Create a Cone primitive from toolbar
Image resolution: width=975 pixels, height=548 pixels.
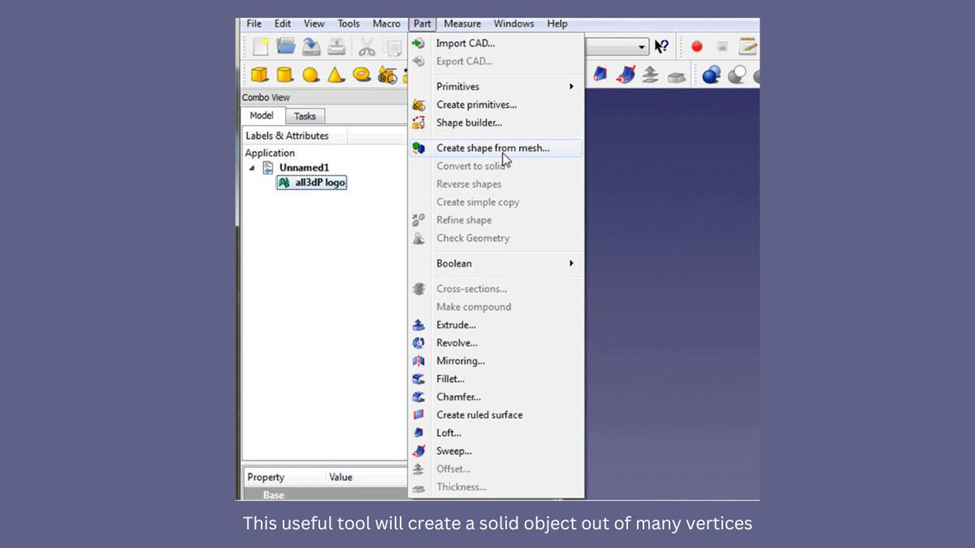[336, 75]
